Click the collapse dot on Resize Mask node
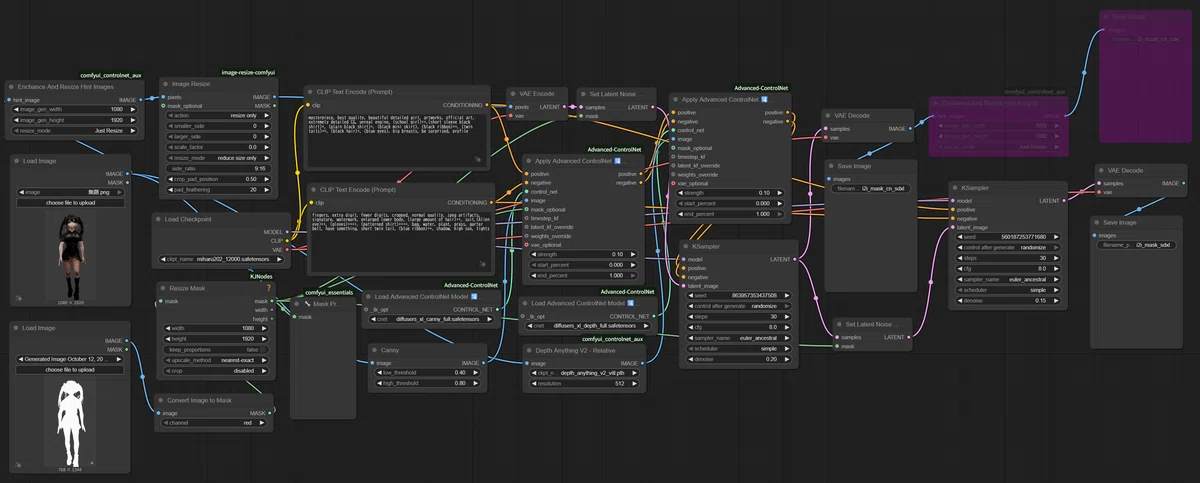Viewport: 1200px width, 483px height. click(x=165, y=288)
